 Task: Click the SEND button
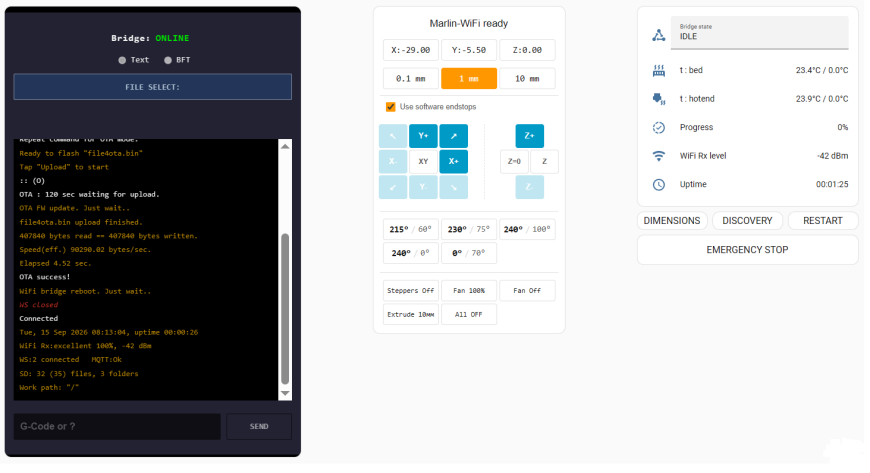tap(259, 427)
